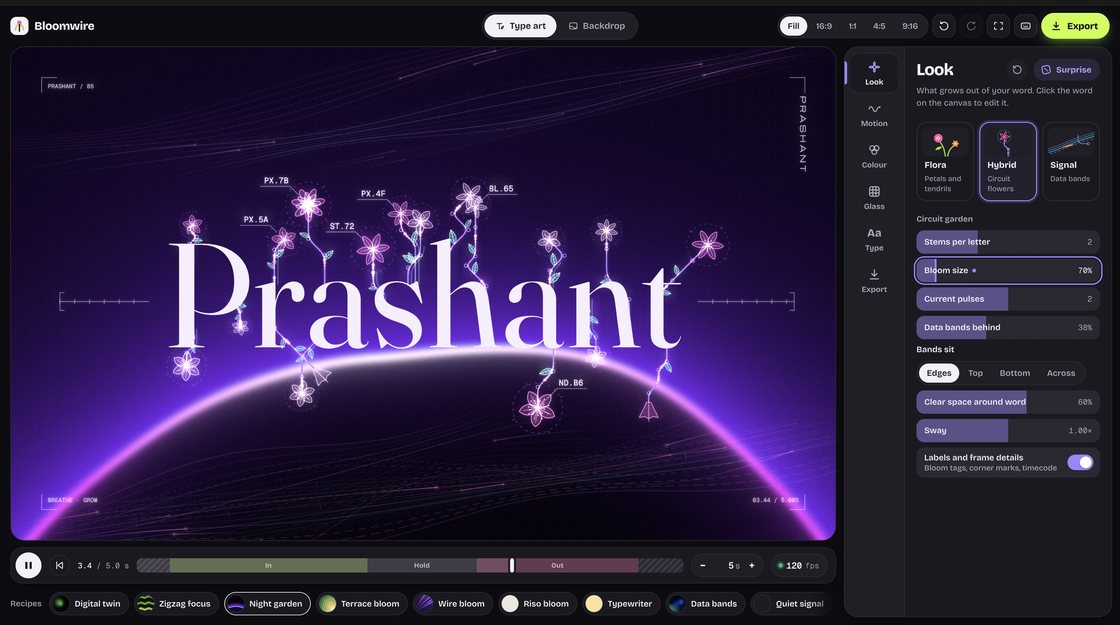
Task: Redo the change in top toolbar
Action: coord(971,26)
